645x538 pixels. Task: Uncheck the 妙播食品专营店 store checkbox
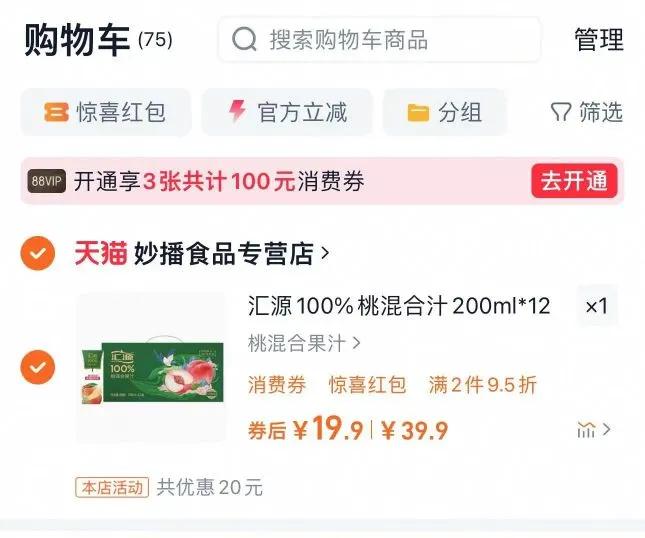(37, 253)
